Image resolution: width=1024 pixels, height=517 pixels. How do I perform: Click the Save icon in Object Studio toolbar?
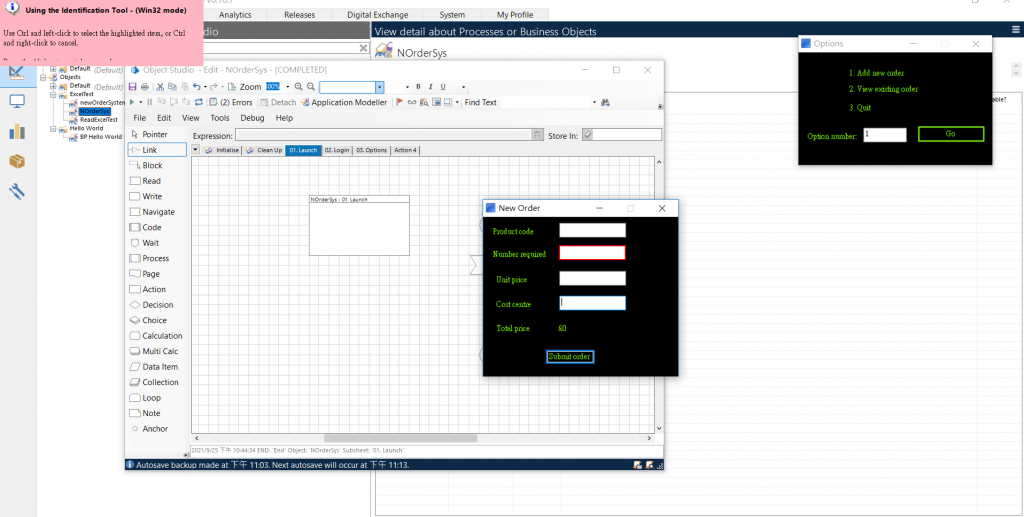click(x=133, y=87)
